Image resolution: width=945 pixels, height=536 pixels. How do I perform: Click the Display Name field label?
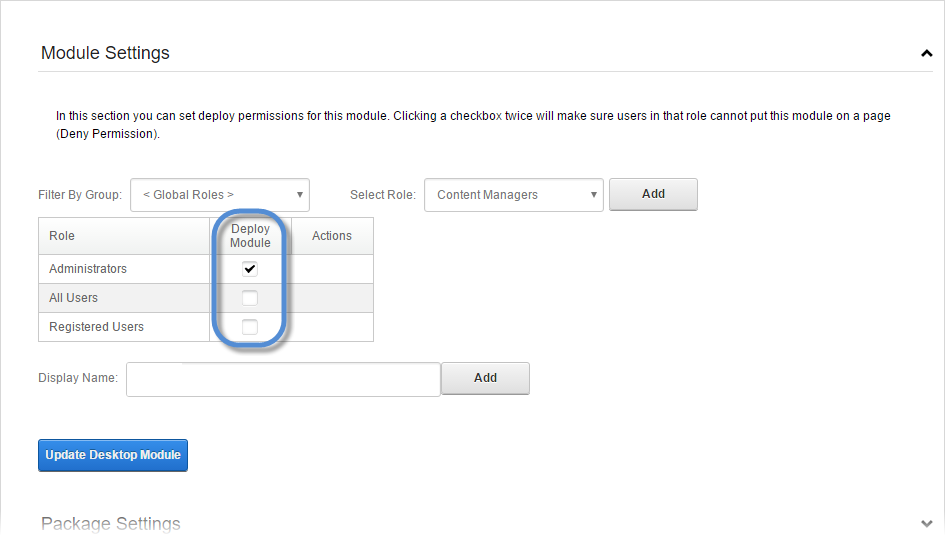click(78, 378)
